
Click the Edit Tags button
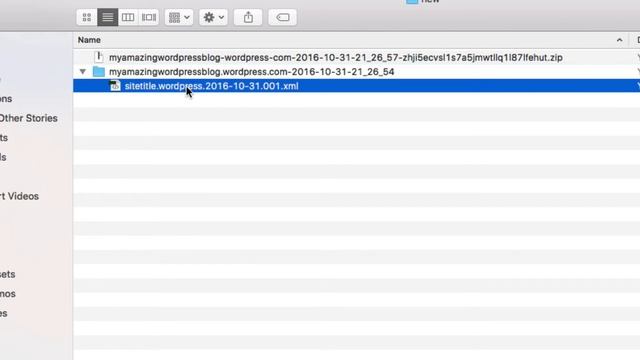[x=282, y=18]
